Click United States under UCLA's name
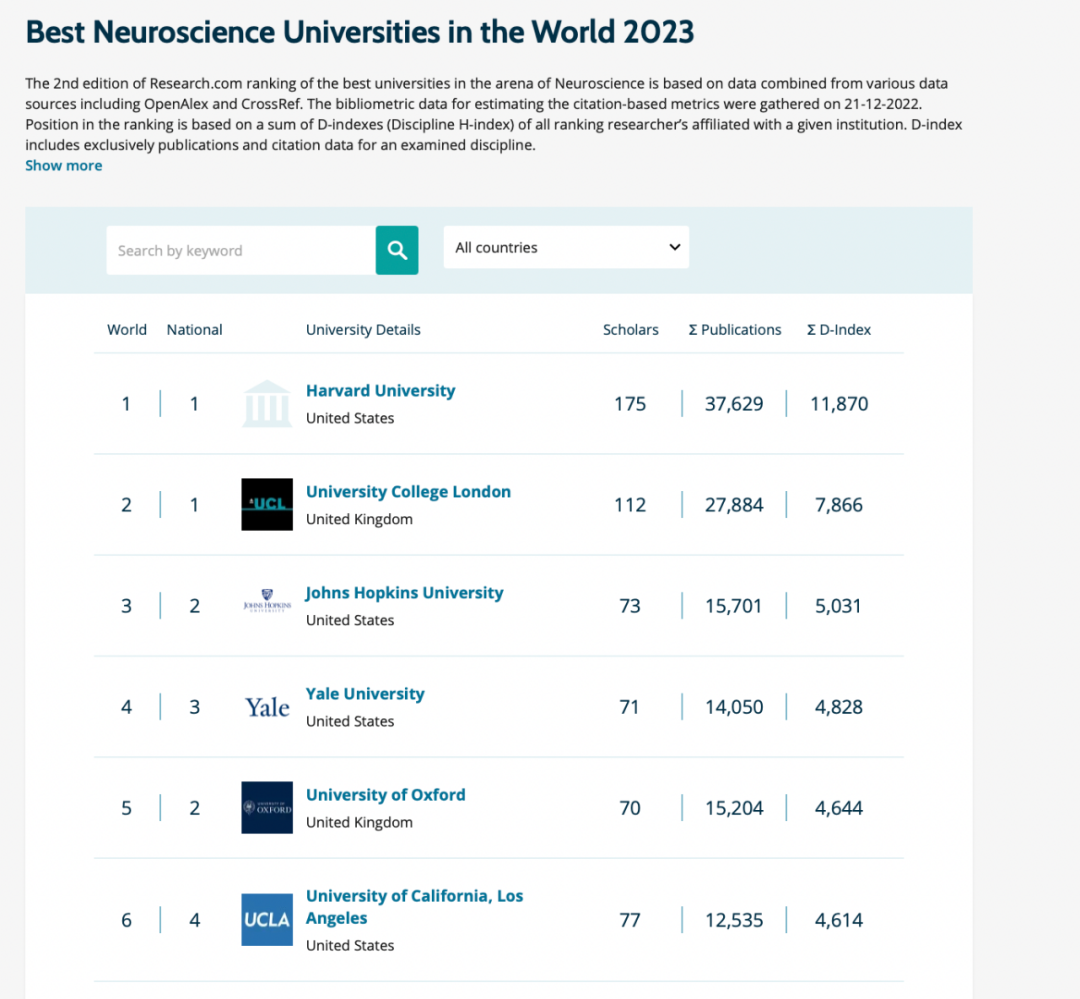Viewport: 1080px width, 999px height. 350,945
